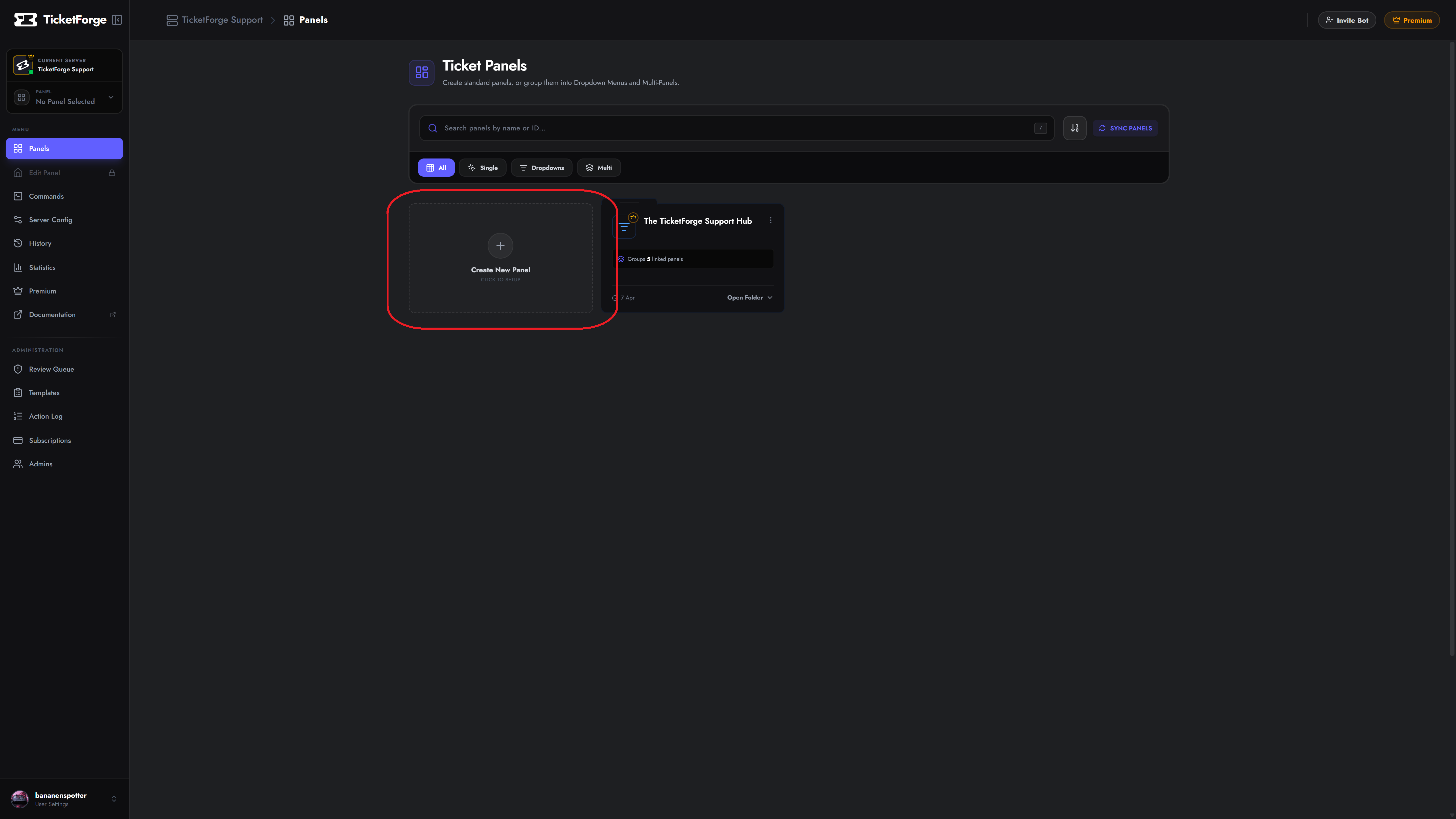This screenshot has width=1456, height=819.
Task: Expand the bananenspotter user settings menu
Action: (x=64, y=799)
